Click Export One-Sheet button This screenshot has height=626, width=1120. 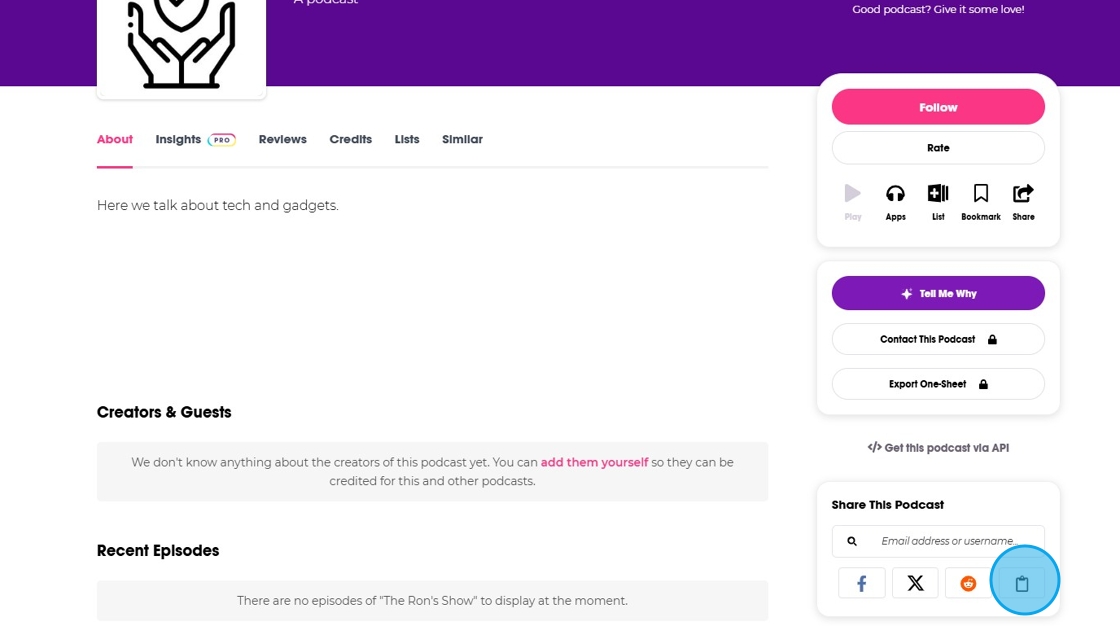tap(938, 384)
